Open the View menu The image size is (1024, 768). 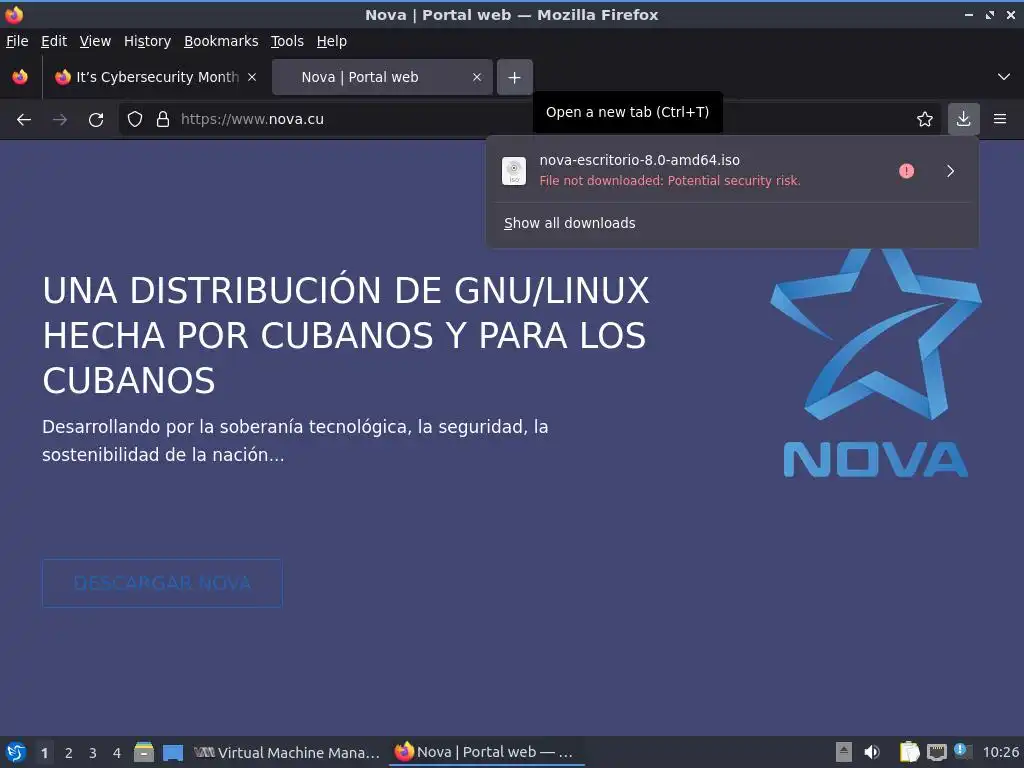click(x=95, y=41)
